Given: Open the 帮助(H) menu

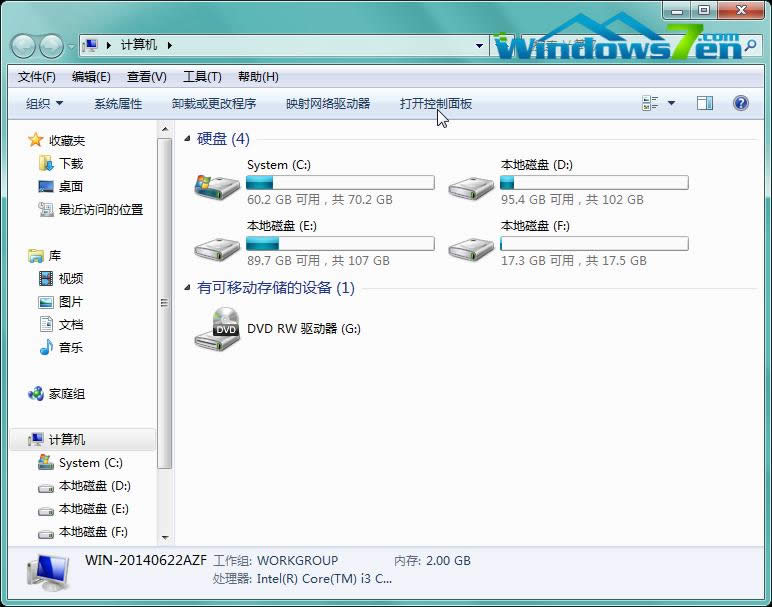Looking at the screenshot, I should (x=258, y=77).
